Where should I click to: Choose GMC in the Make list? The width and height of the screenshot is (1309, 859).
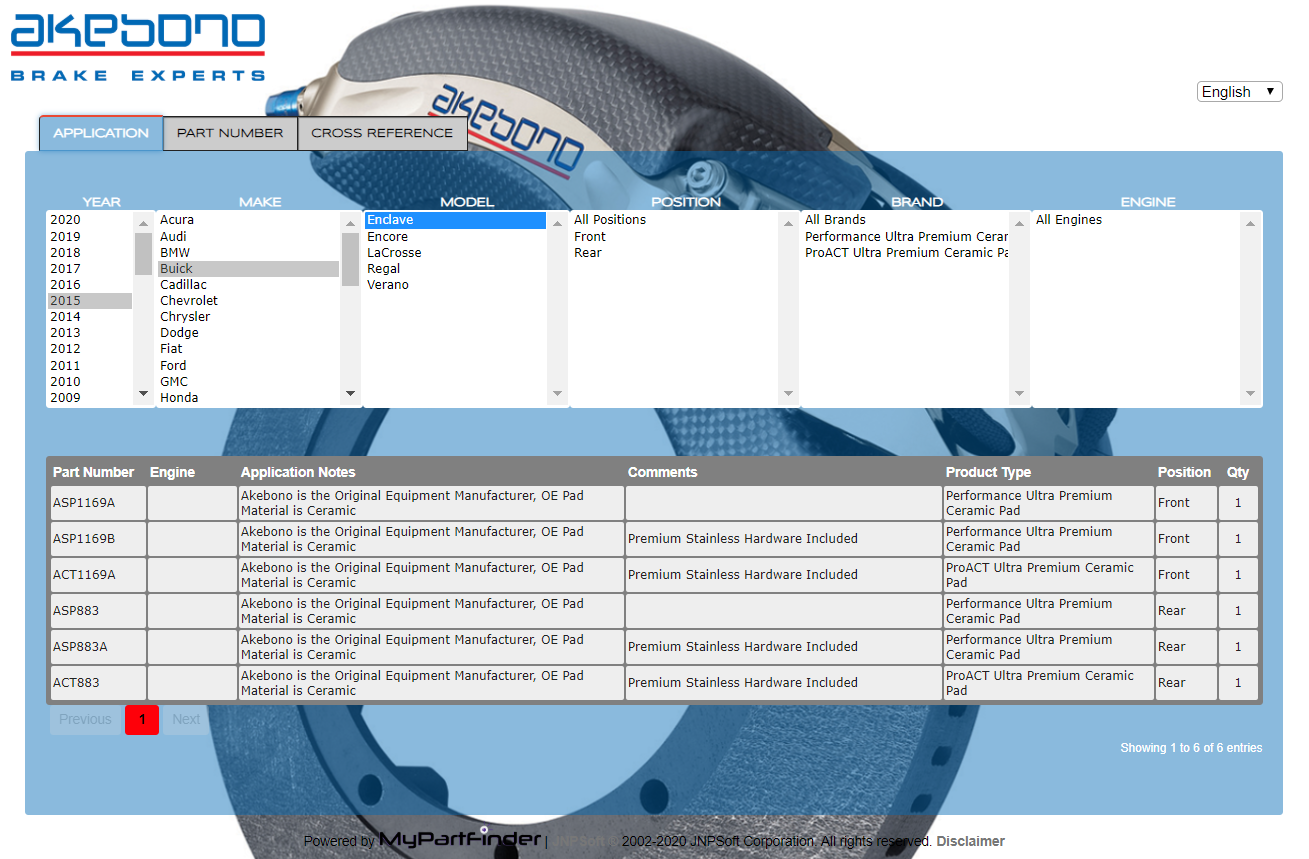pos(248,382)
